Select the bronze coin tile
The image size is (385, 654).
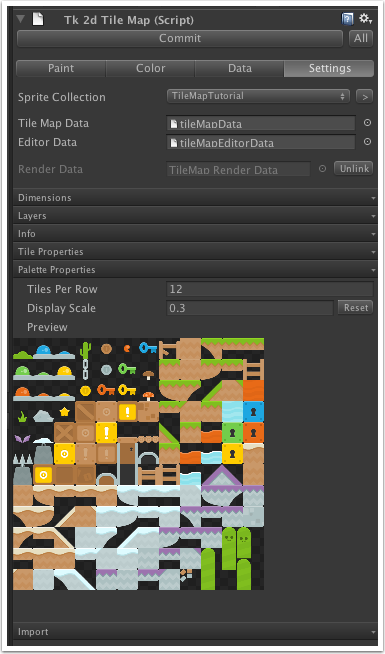tap(106, 348)
